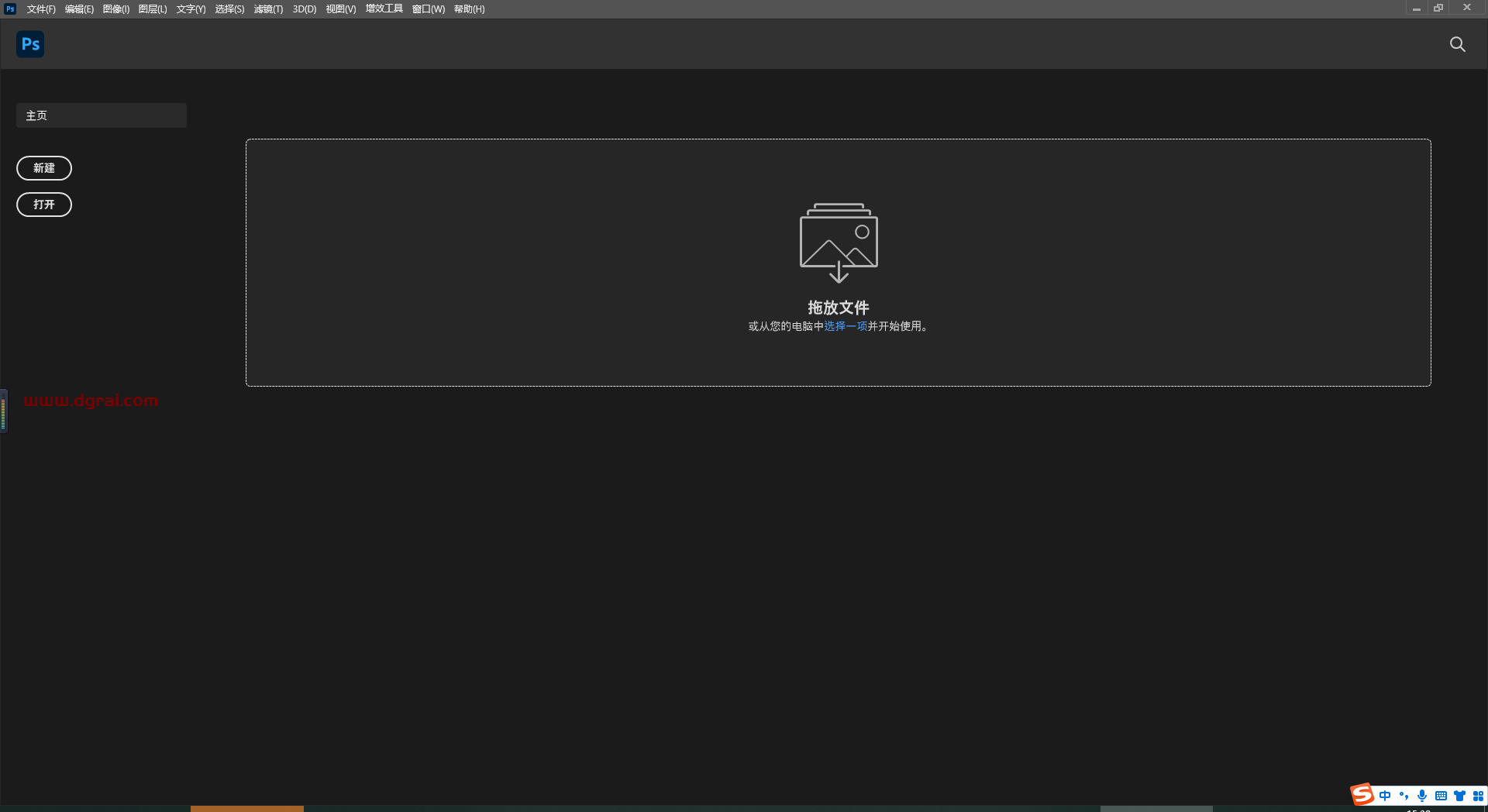The image size is (1488, 812).
Task: Toggle Chinese punctuation mode in IME bar
Action: (1404, 796)
